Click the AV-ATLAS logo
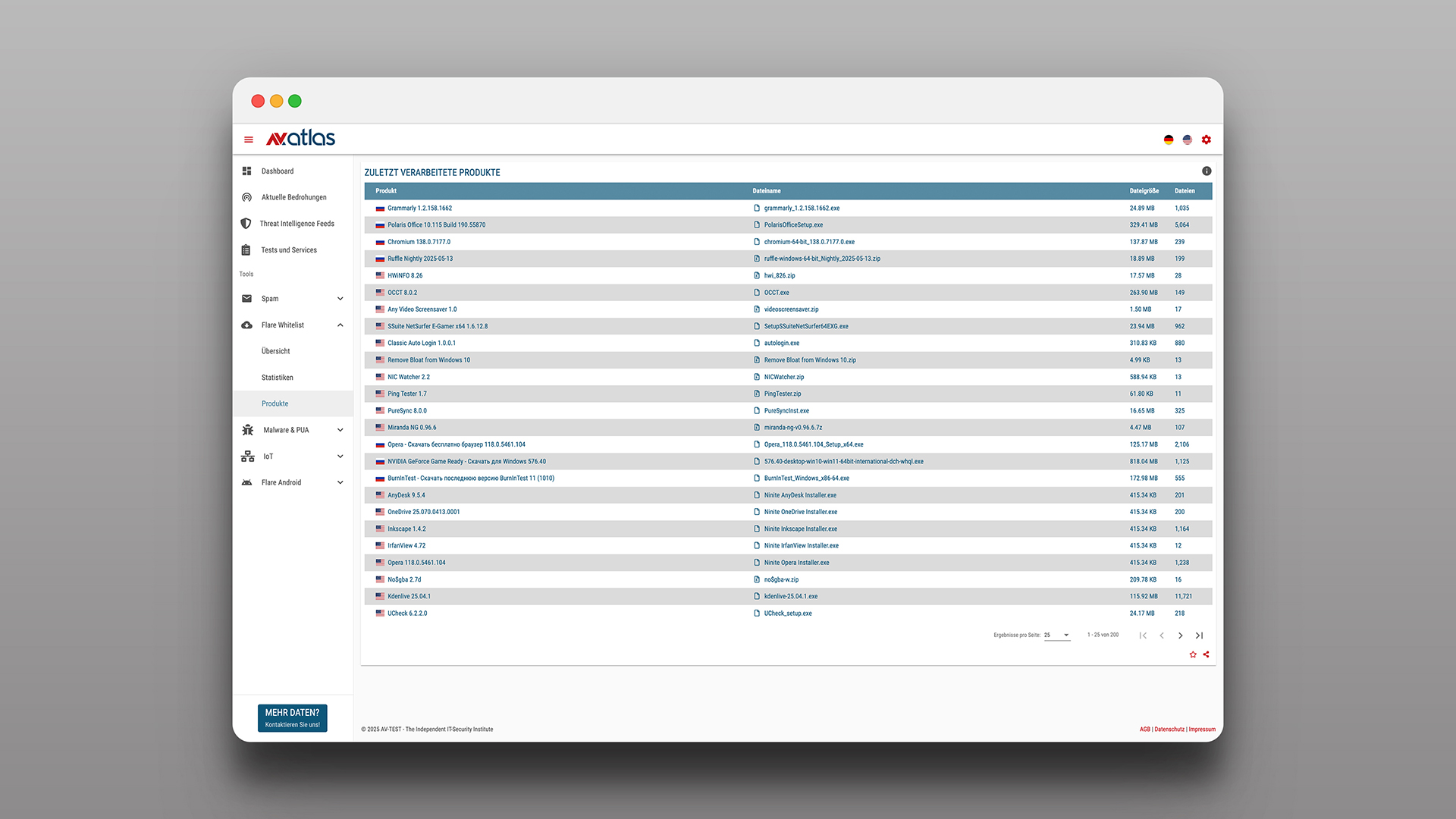Screen dimensions: 1456x819 (300, 138)
